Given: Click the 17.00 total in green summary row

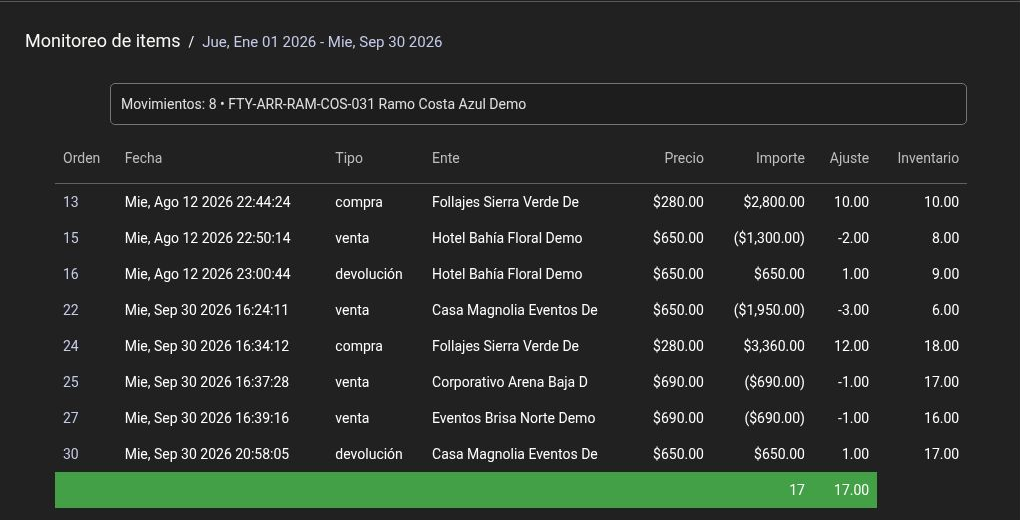Looking at the screenshot, I should click(852, 490).
